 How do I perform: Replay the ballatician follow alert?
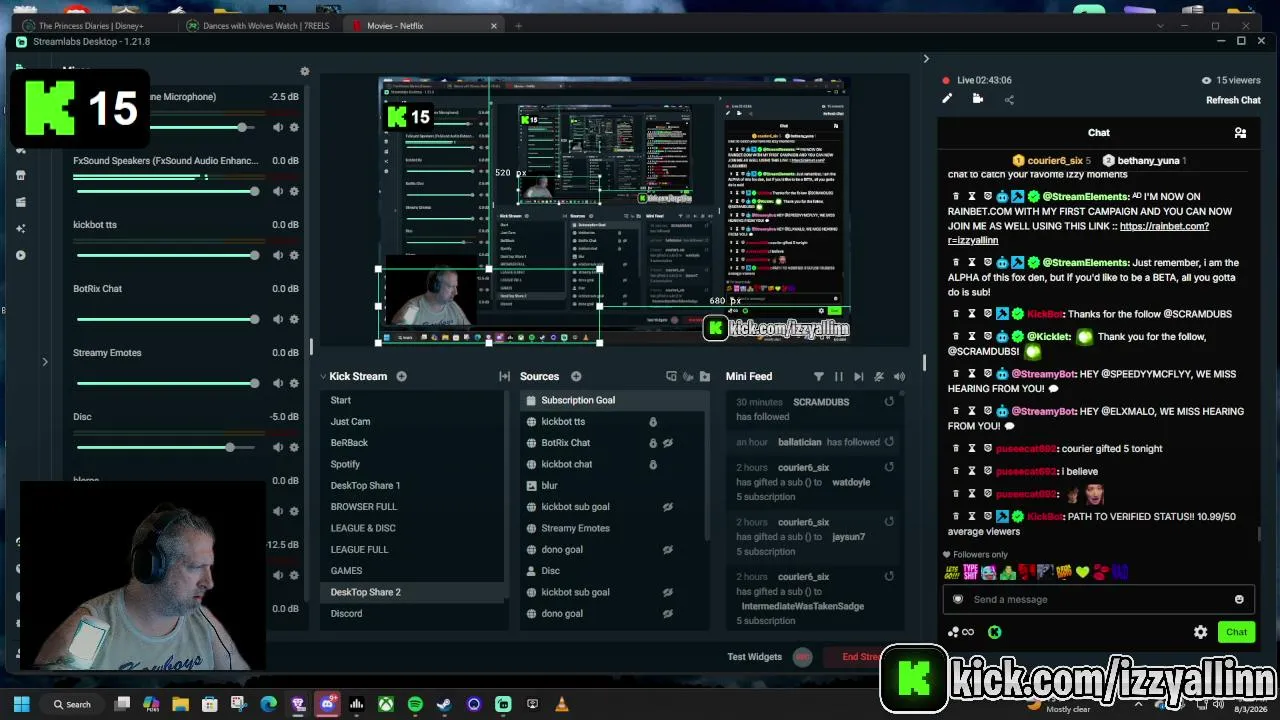coord(889,441)
